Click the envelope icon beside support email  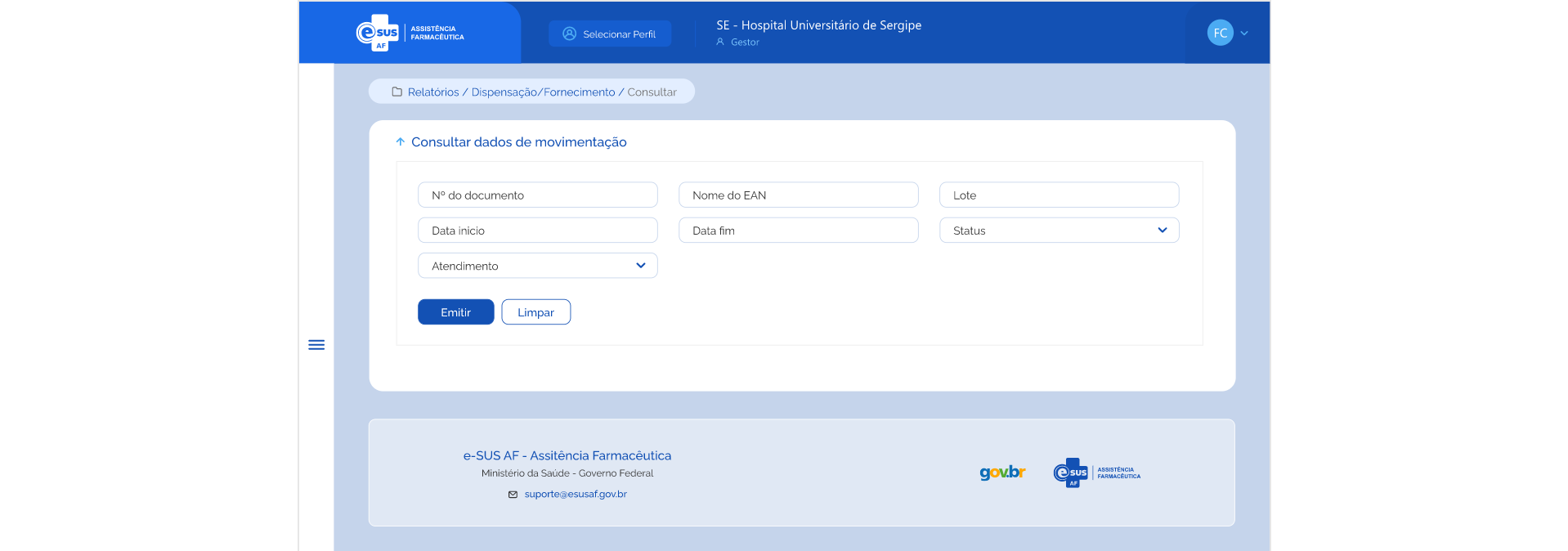pos(513,495)
